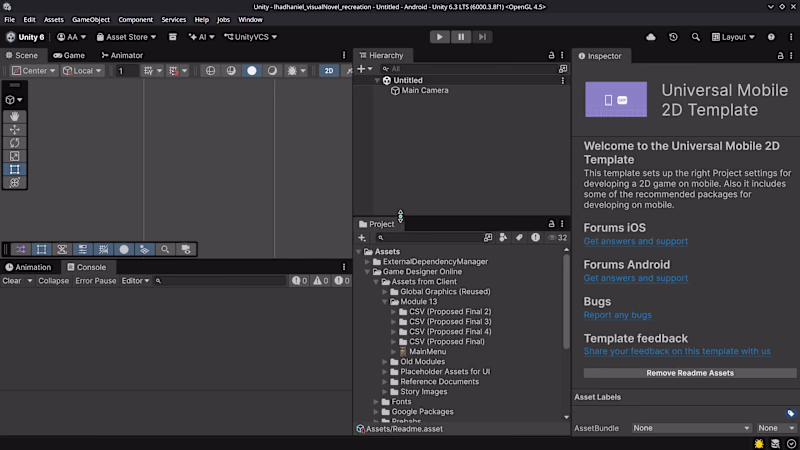Toggle scene lighting white circle button
Viewport: 800px width, 450px height.
coord(252,71)
